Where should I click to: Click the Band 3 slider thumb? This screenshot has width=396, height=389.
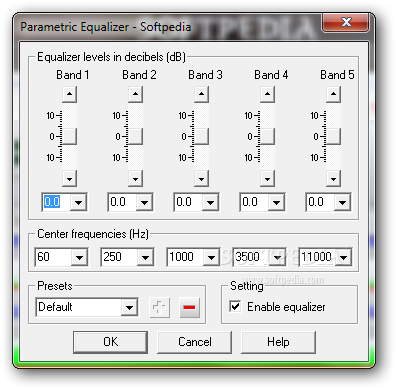[x=201, y=136]
